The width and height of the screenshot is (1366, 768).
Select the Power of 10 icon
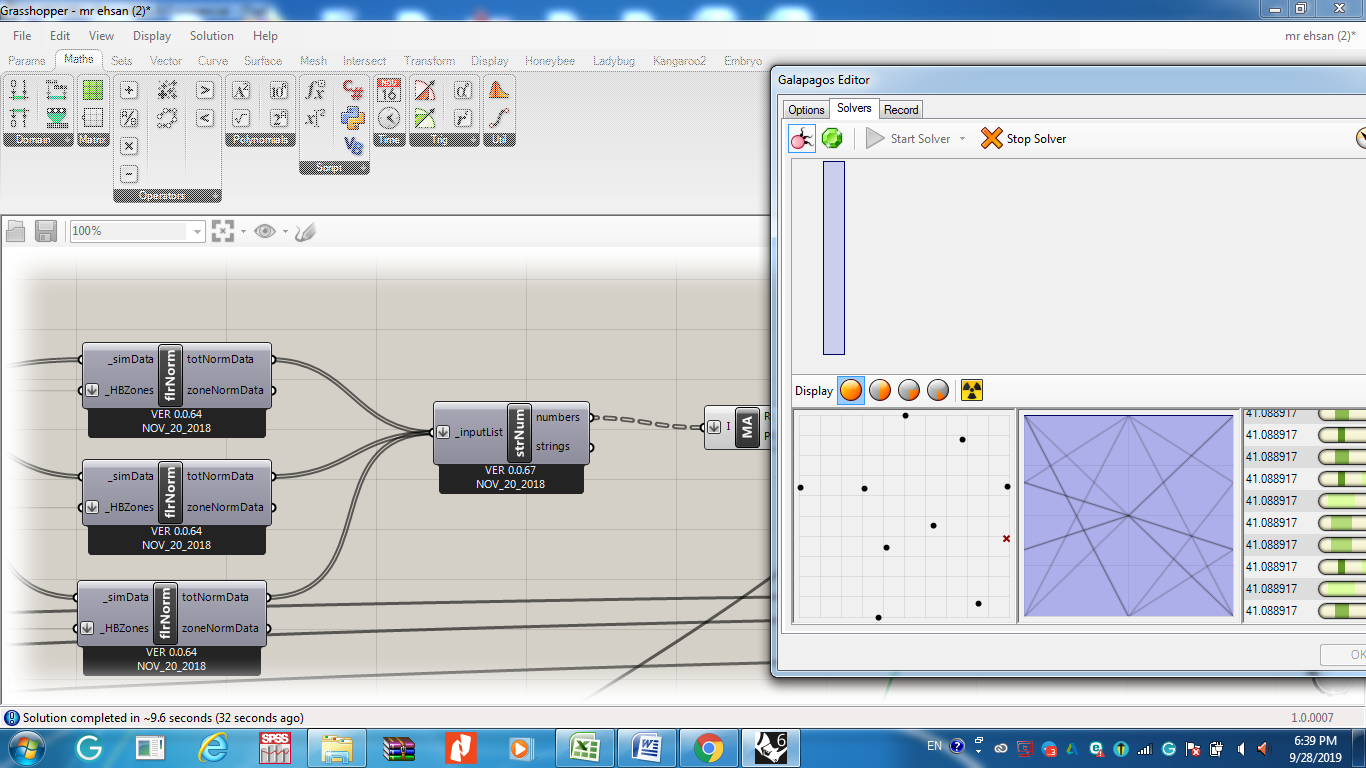[x=279, y=91]
